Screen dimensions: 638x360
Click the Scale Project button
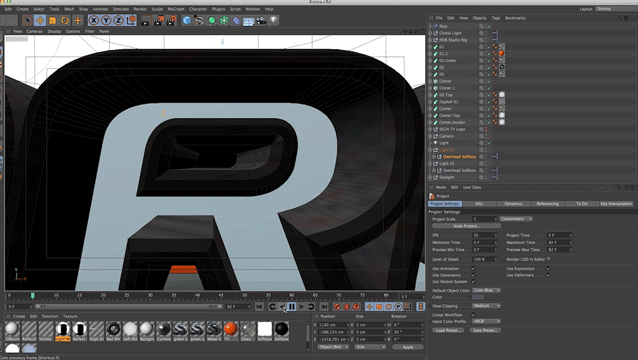467,226
